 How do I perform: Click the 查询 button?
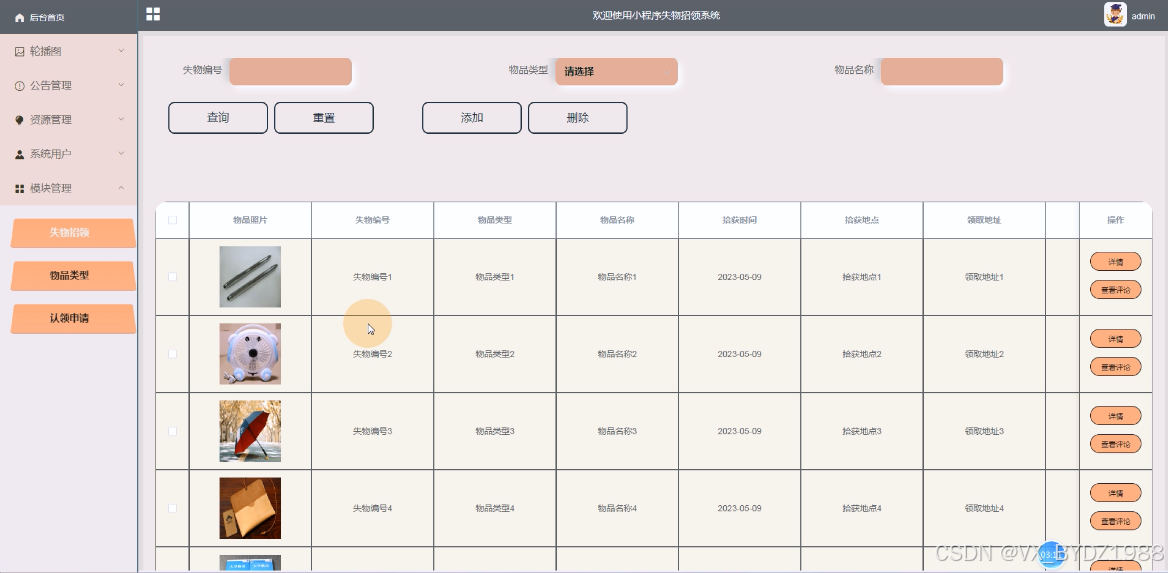pos(218,118)
